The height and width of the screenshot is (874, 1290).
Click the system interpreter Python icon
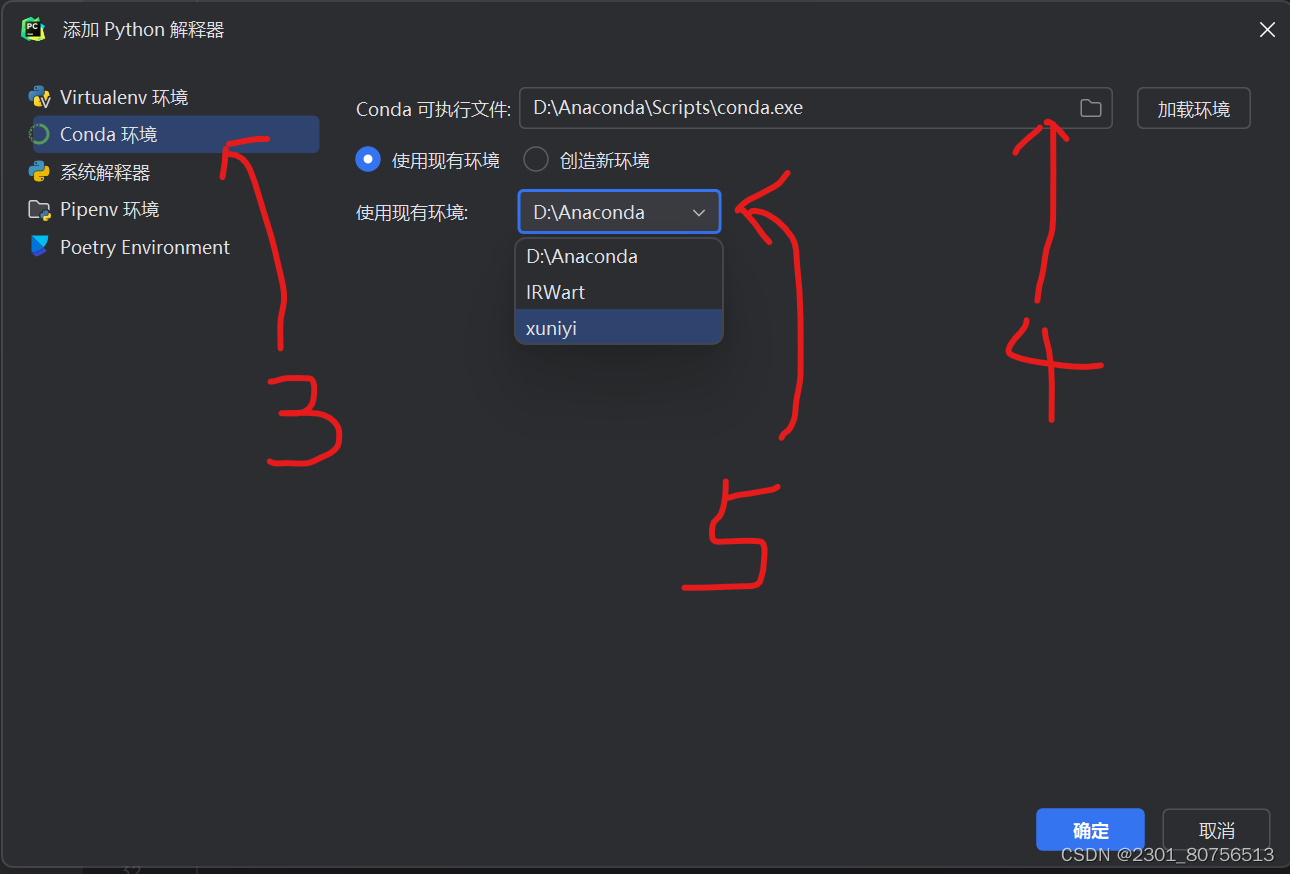(x=40, y=172)
